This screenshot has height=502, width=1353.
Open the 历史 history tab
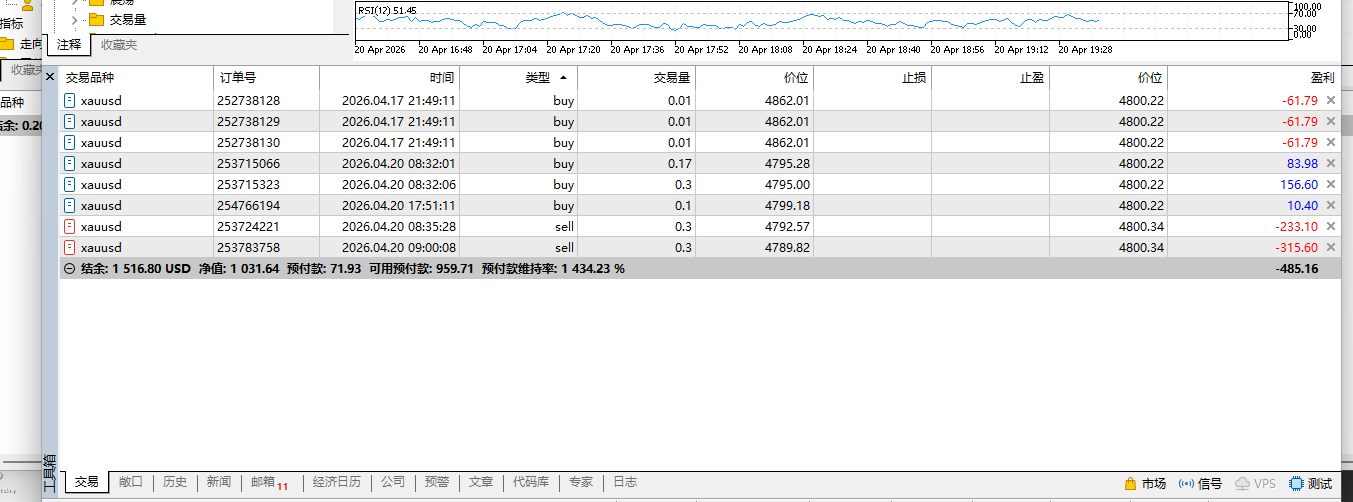(175, 482)
